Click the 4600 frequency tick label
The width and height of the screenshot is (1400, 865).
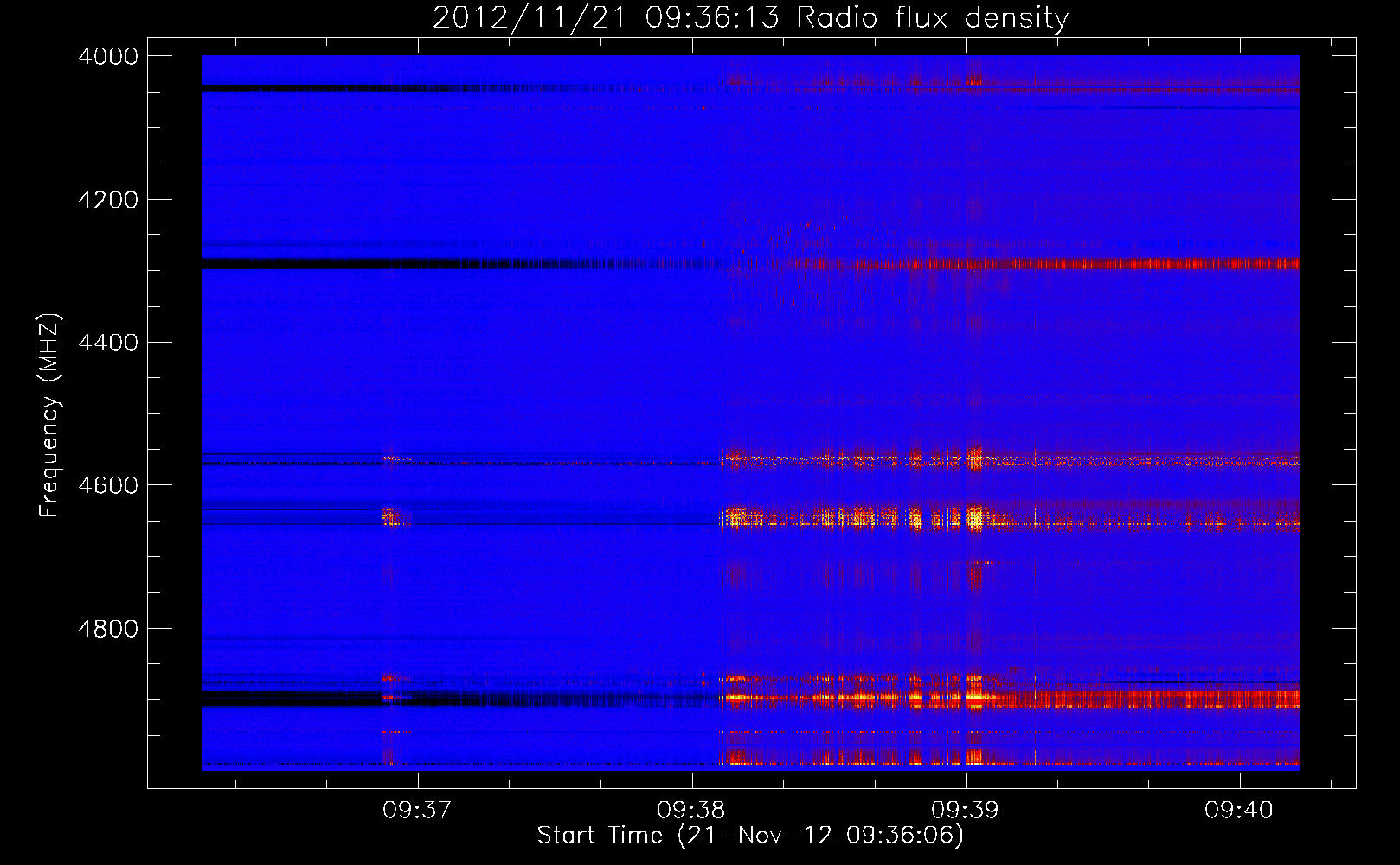[x=108, y=485]
